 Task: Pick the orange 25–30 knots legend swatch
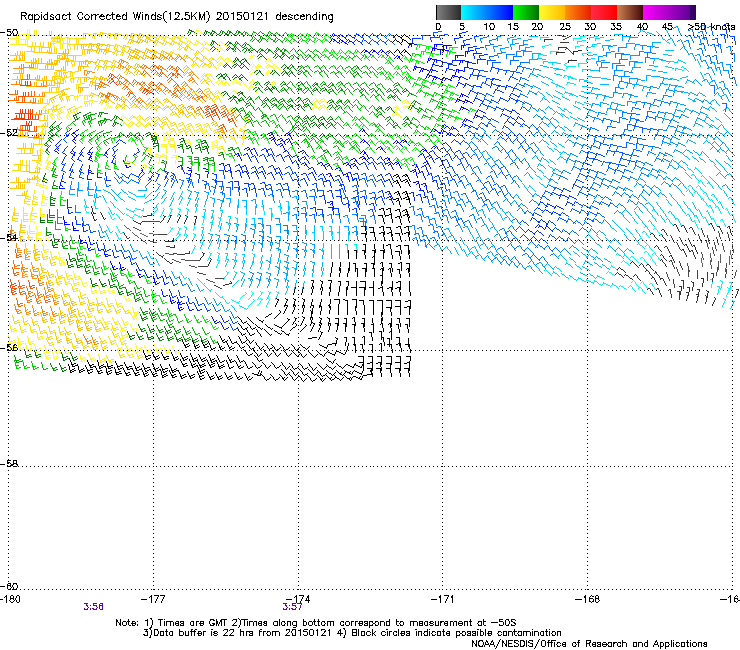point(578,12)
